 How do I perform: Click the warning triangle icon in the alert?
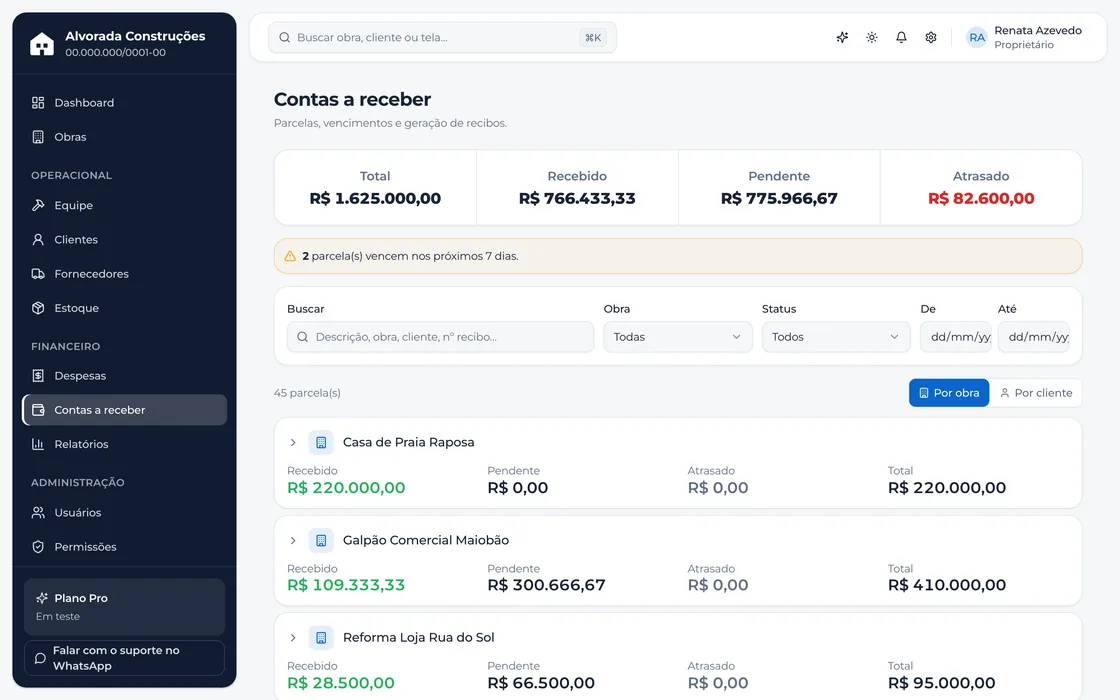click(290, 256)
